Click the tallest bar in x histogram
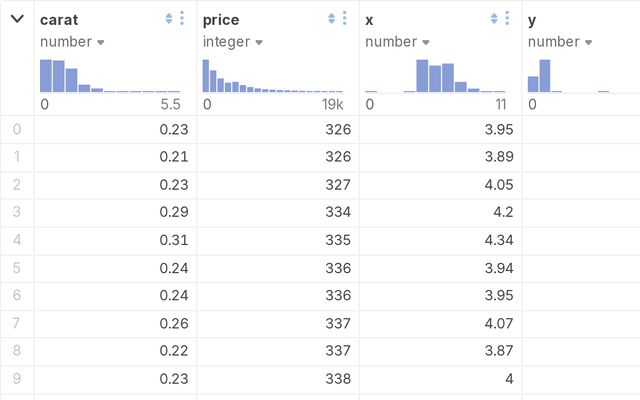Screen dimensions: 640x400 (422, 76)
